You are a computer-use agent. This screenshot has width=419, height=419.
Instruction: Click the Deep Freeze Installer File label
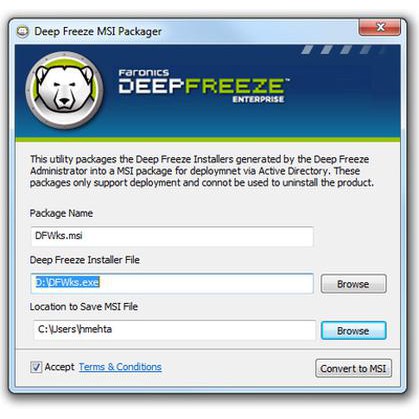point(85,260)
